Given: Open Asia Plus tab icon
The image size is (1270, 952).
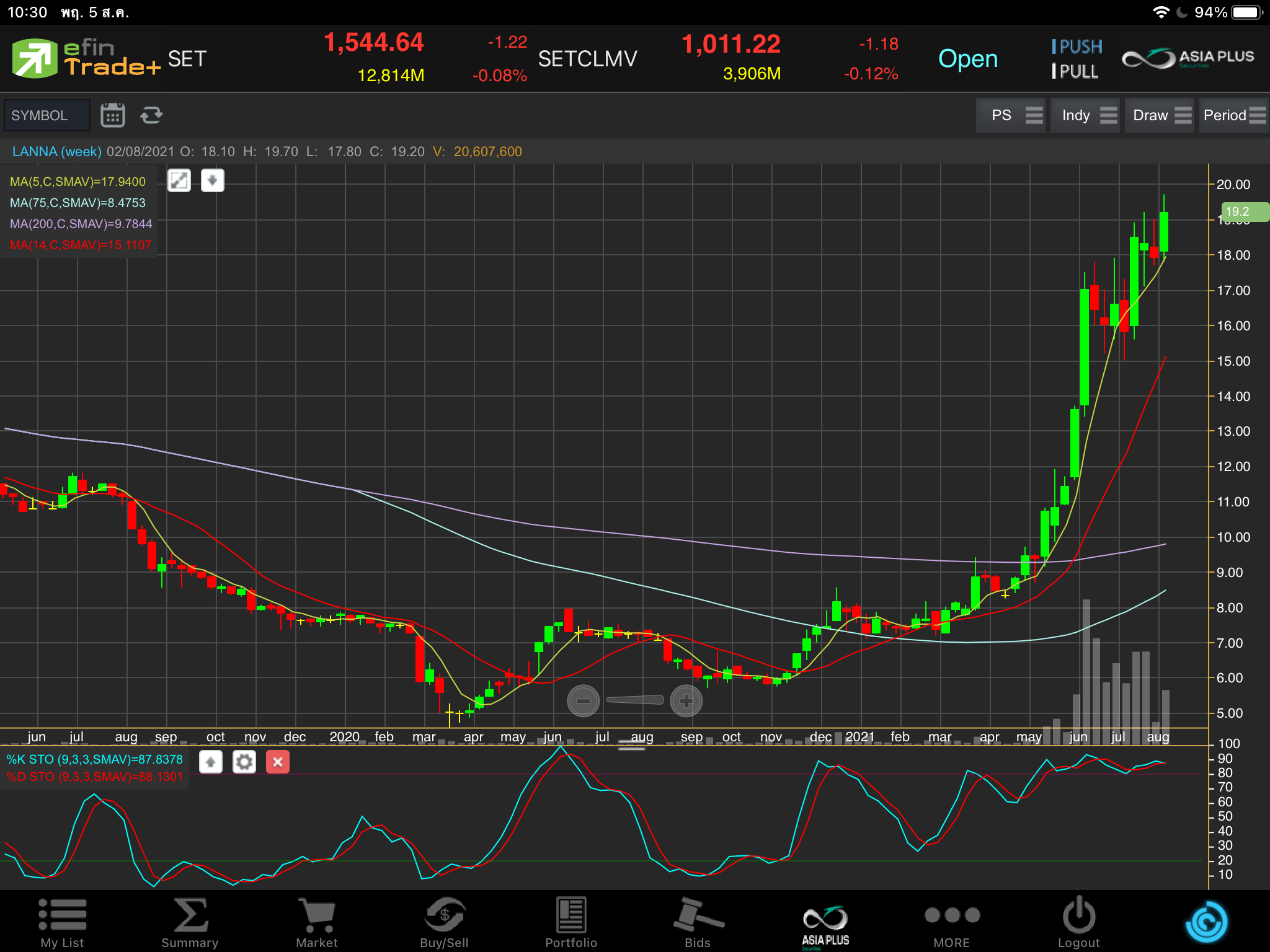Looking at the screenshot, I should [x=825, y=927].
